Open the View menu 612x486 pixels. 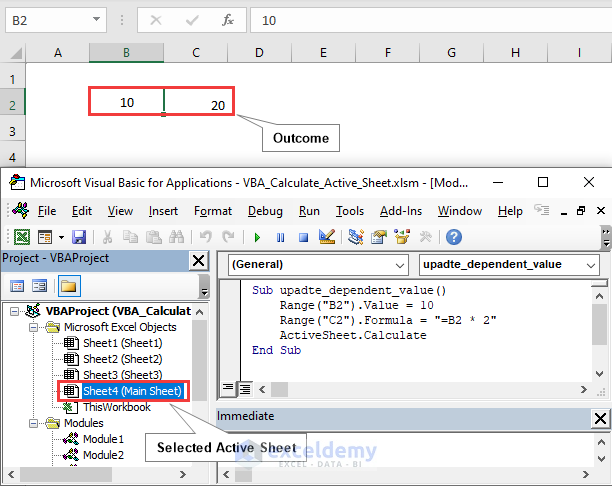120,211
